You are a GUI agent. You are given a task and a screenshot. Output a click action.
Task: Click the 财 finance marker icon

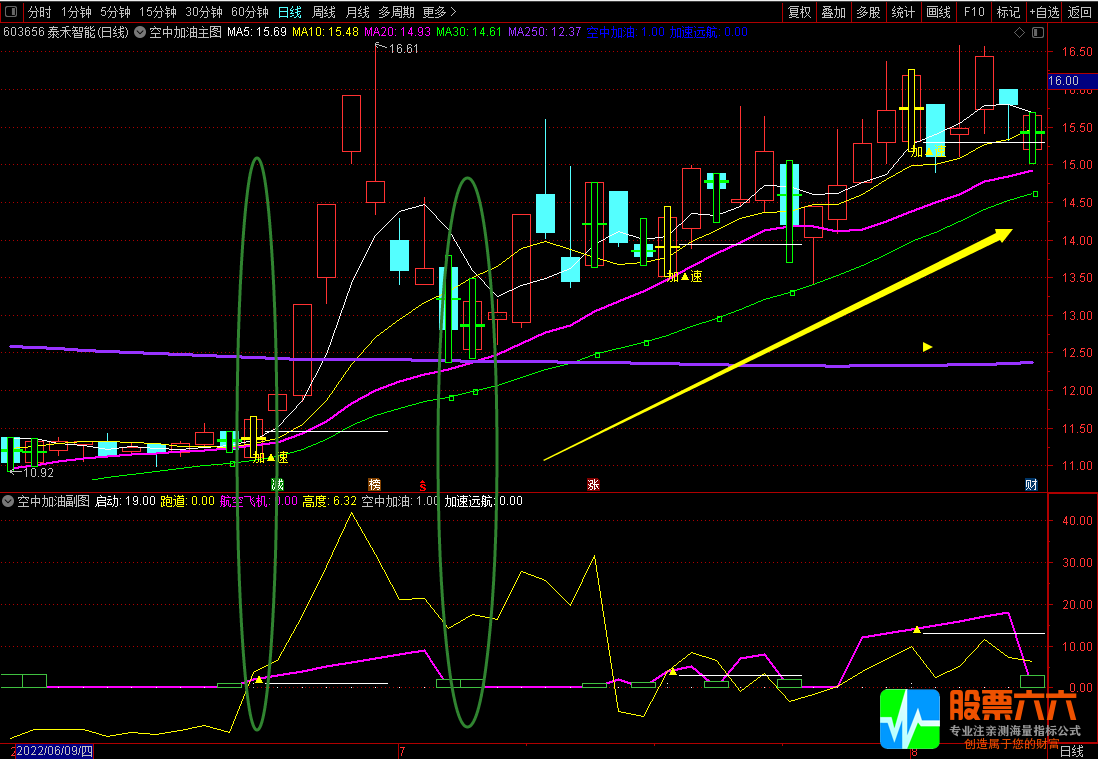pos(1031,485)
